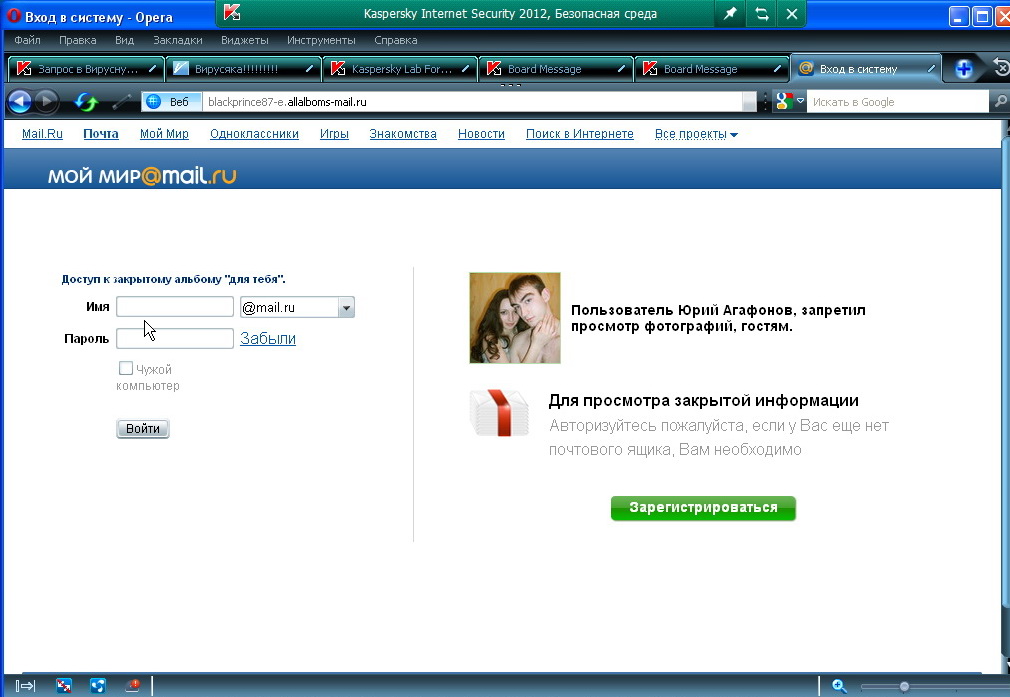
Task: Open the search engine selector arrow
Action: pos(800,101)
